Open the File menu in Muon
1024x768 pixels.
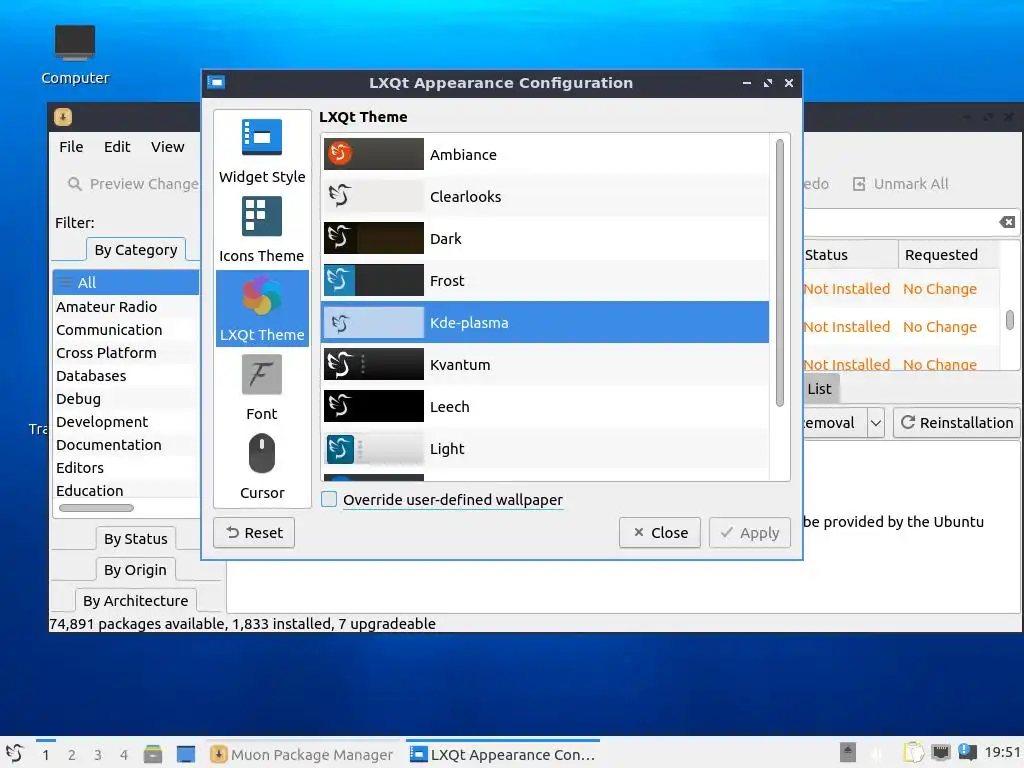(71, 147)
